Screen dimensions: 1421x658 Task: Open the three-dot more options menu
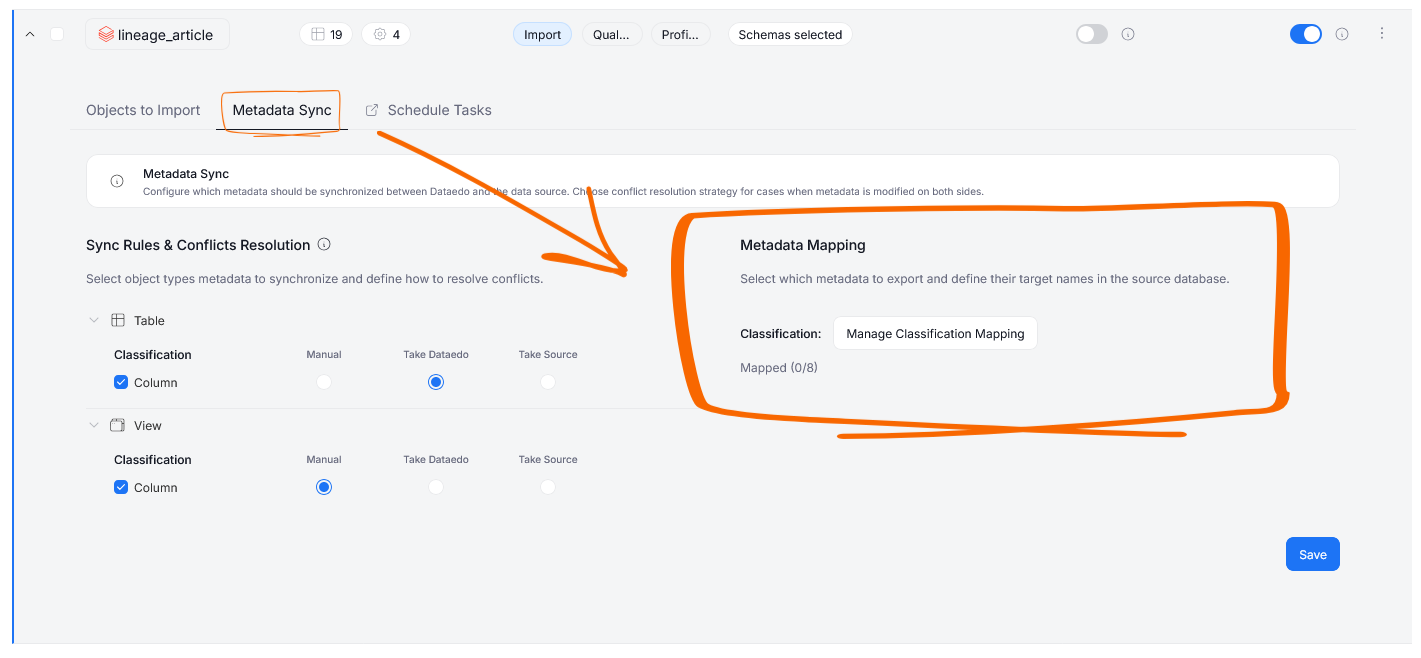click(x=1382, y=33)
